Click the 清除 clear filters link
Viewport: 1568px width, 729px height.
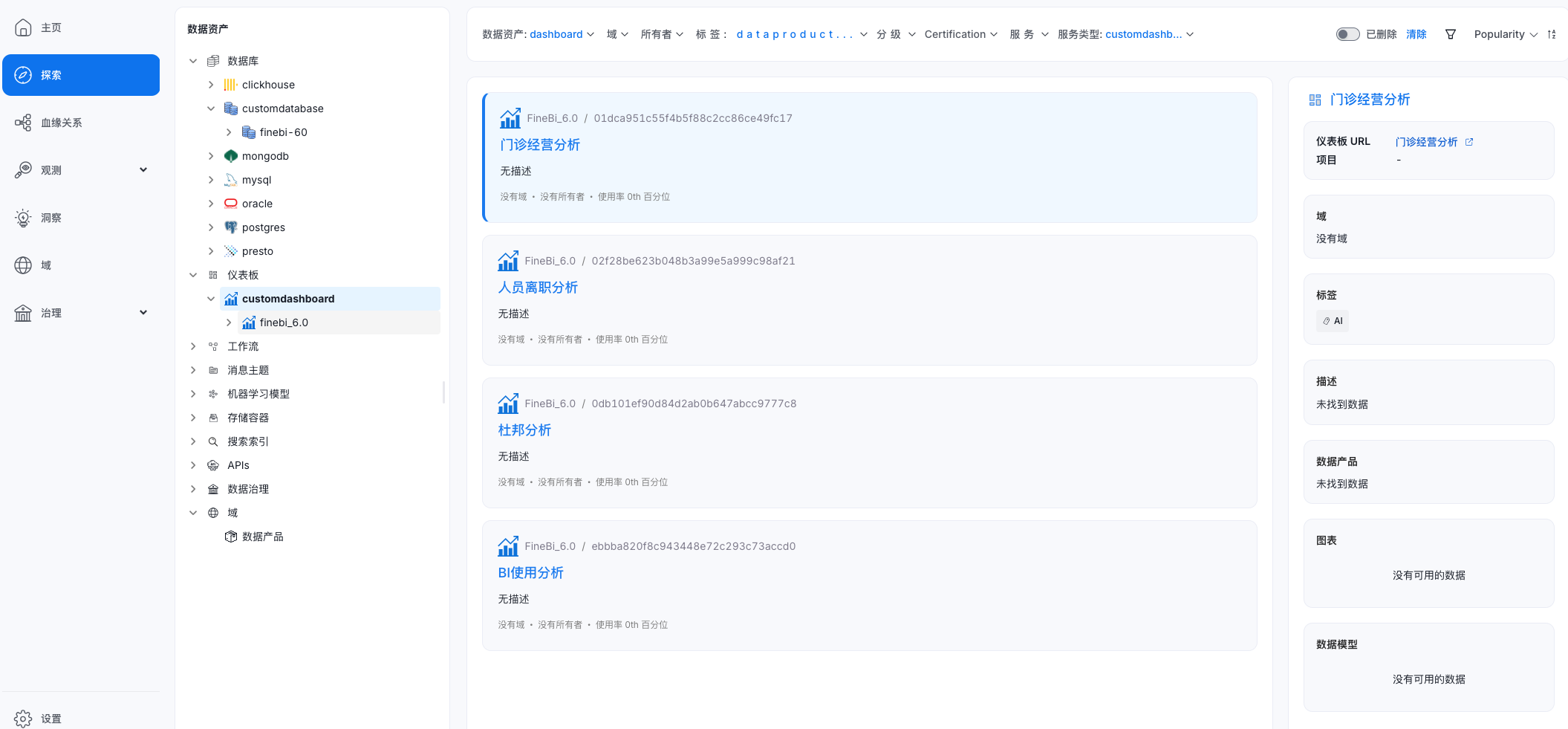click(x=1415, y=34)
